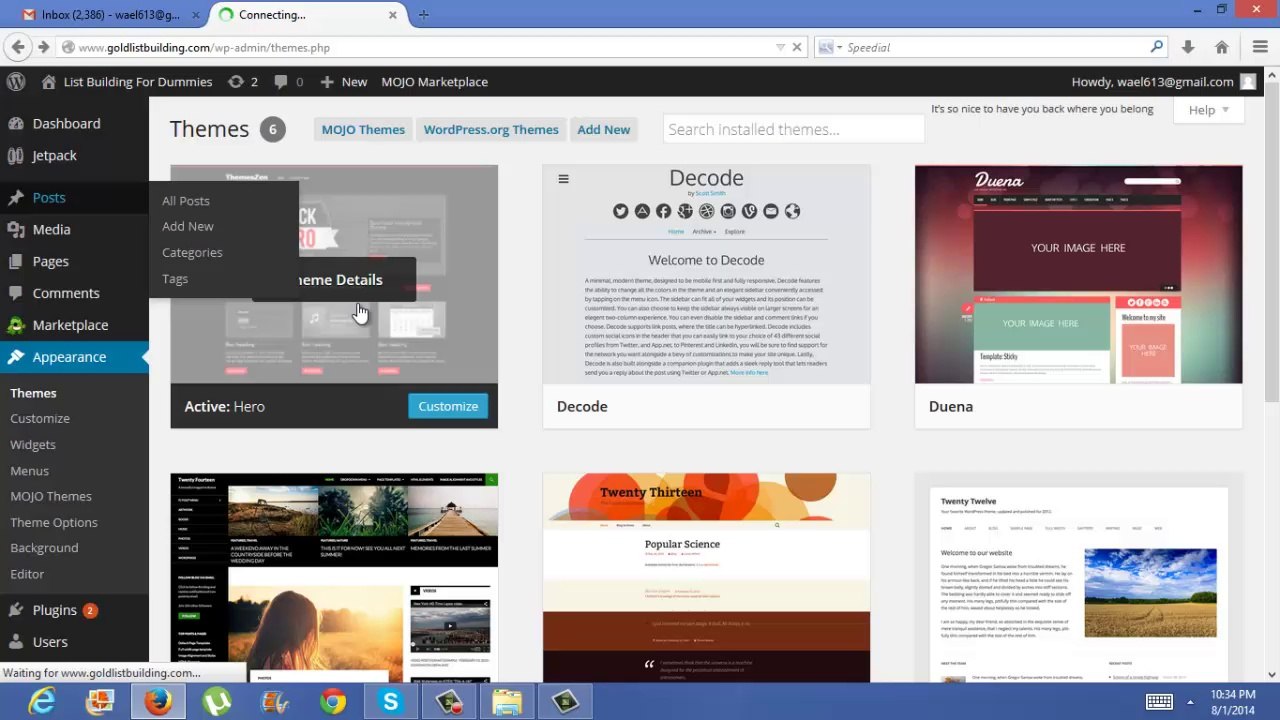1280x720 pixels.
Task: Select the Twenty Twelve theme thumbnail
Action: click(x=1078, y=577)
